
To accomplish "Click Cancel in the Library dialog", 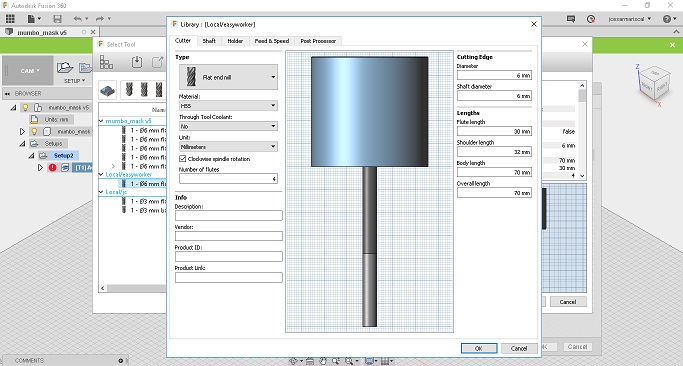I will click(519, 348).
